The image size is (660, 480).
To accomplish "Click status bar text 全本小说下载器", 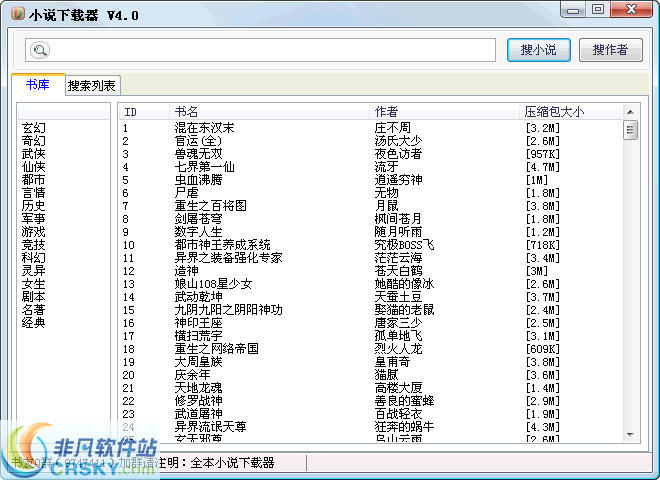I will tap(232, 463).
